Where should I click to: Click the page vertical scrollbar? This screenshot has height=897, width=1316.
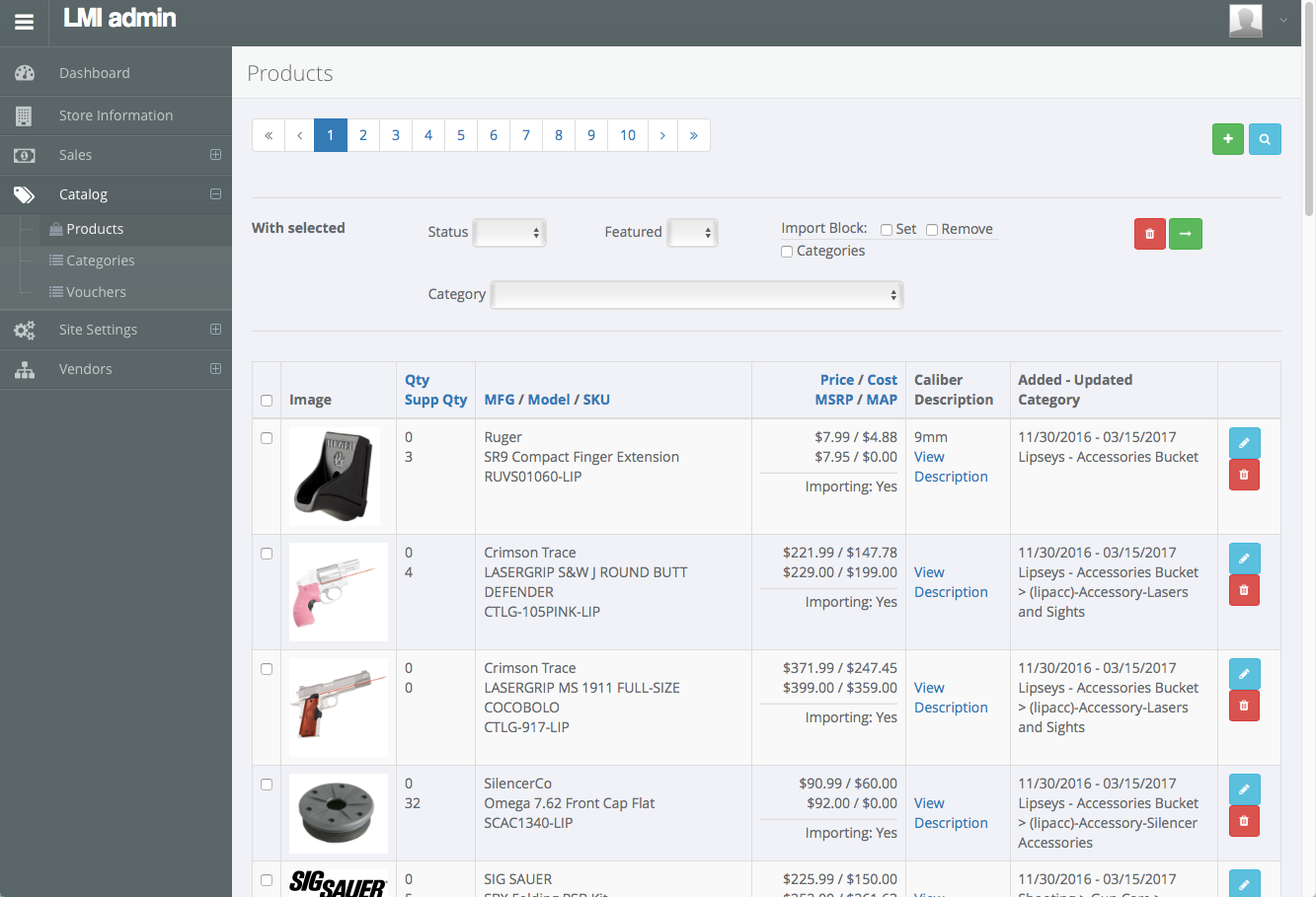click(x=1309, y=109)
